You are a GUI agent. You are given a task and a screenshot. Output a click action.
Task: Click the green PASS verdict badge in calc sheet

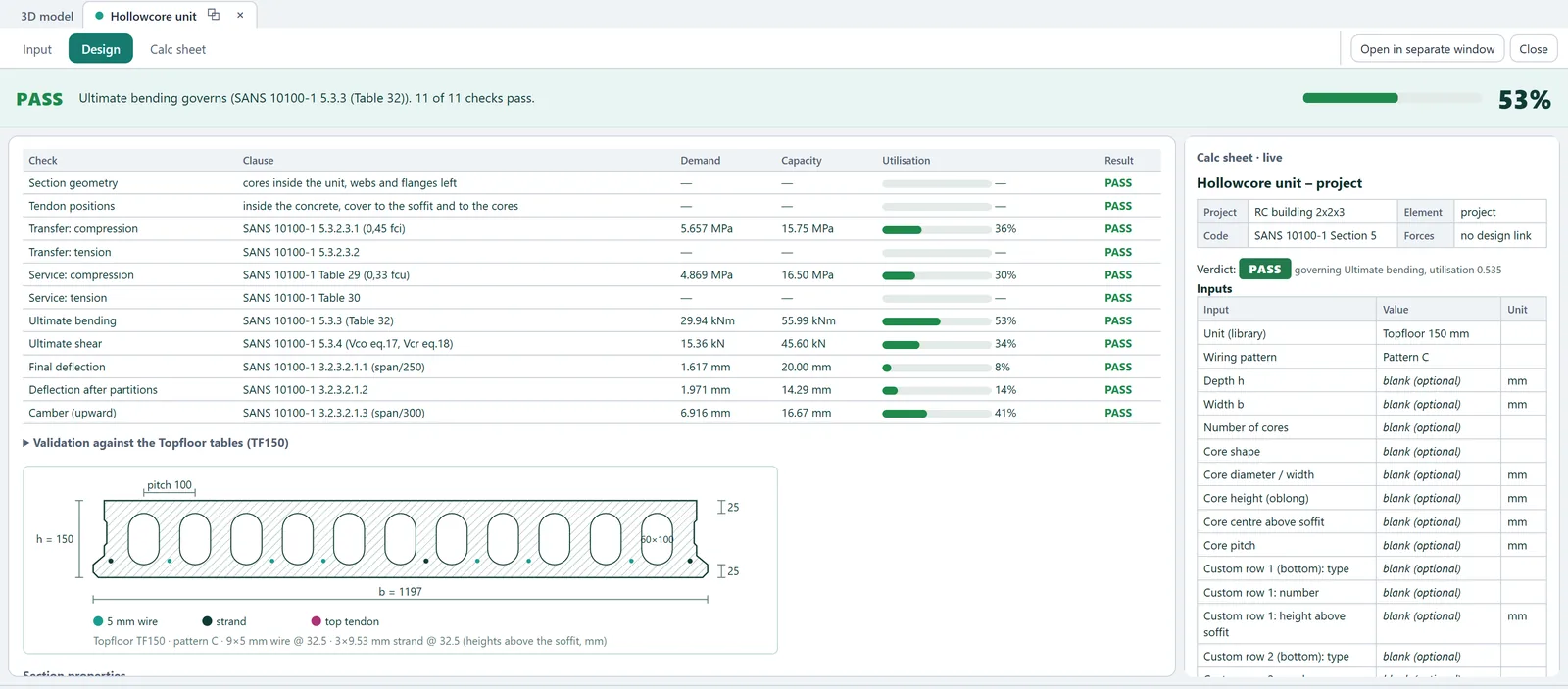coord(1264,270)
